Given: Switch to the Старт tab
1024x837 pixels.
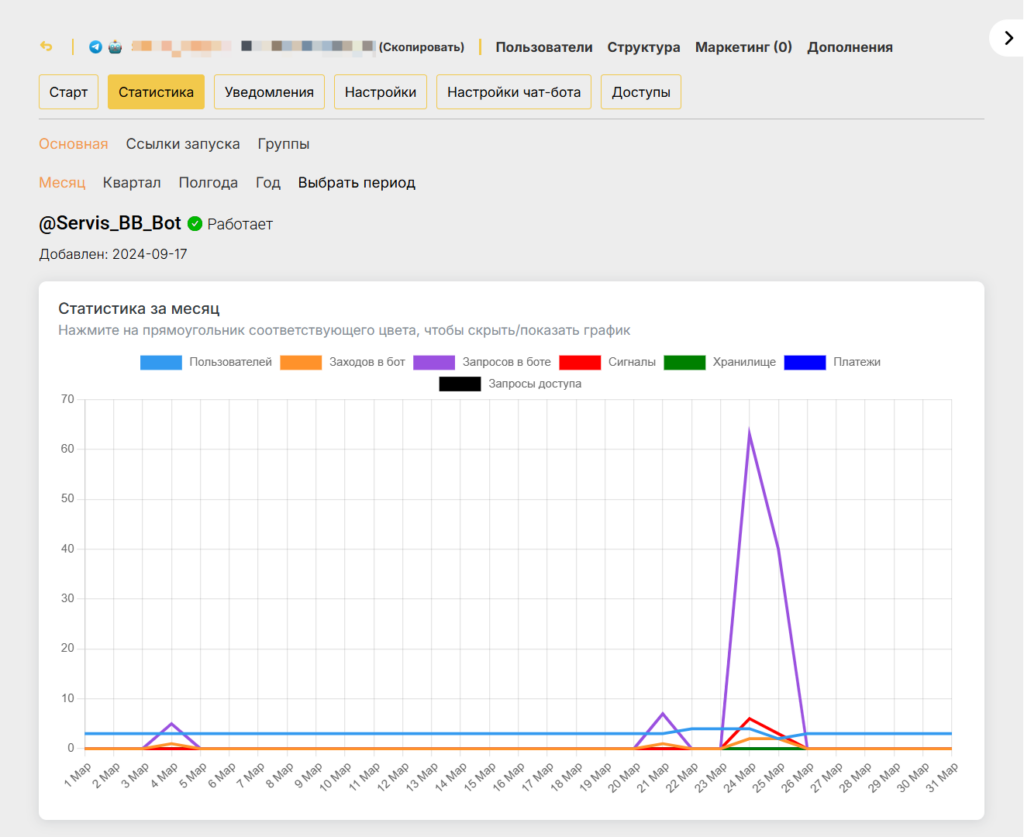Looking at the screenshot, I should (69, 92).
